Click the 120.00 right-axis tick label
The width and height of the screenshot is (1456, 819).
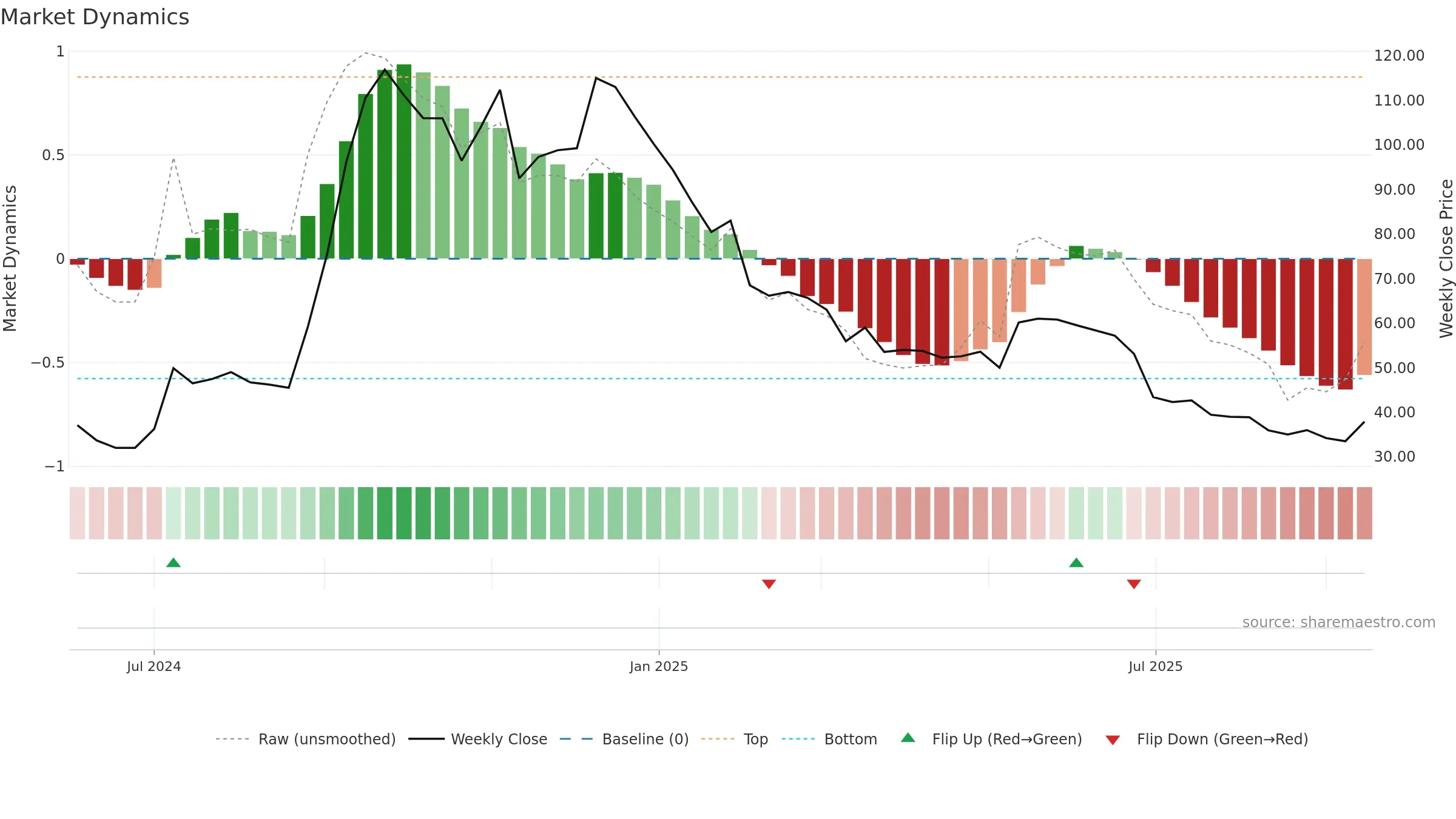pos(1399,55)
